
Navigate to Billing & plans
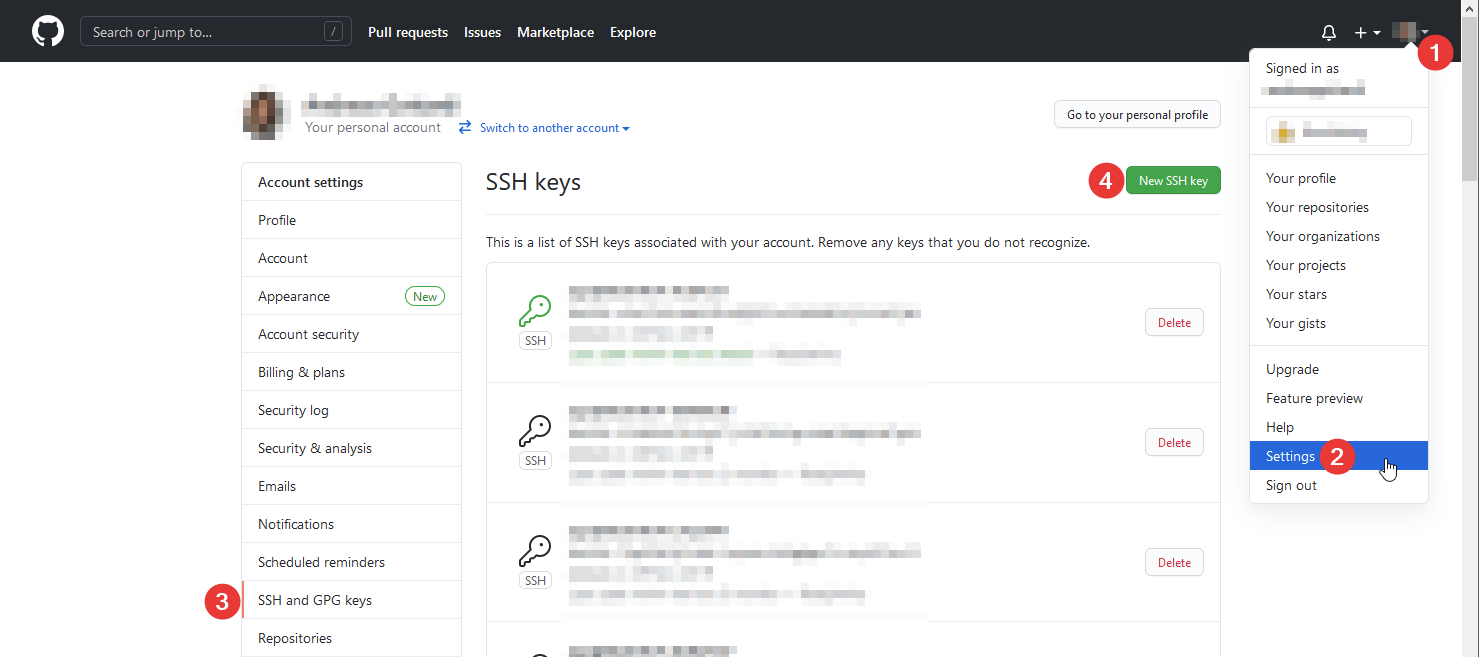[x=301, y=371]
